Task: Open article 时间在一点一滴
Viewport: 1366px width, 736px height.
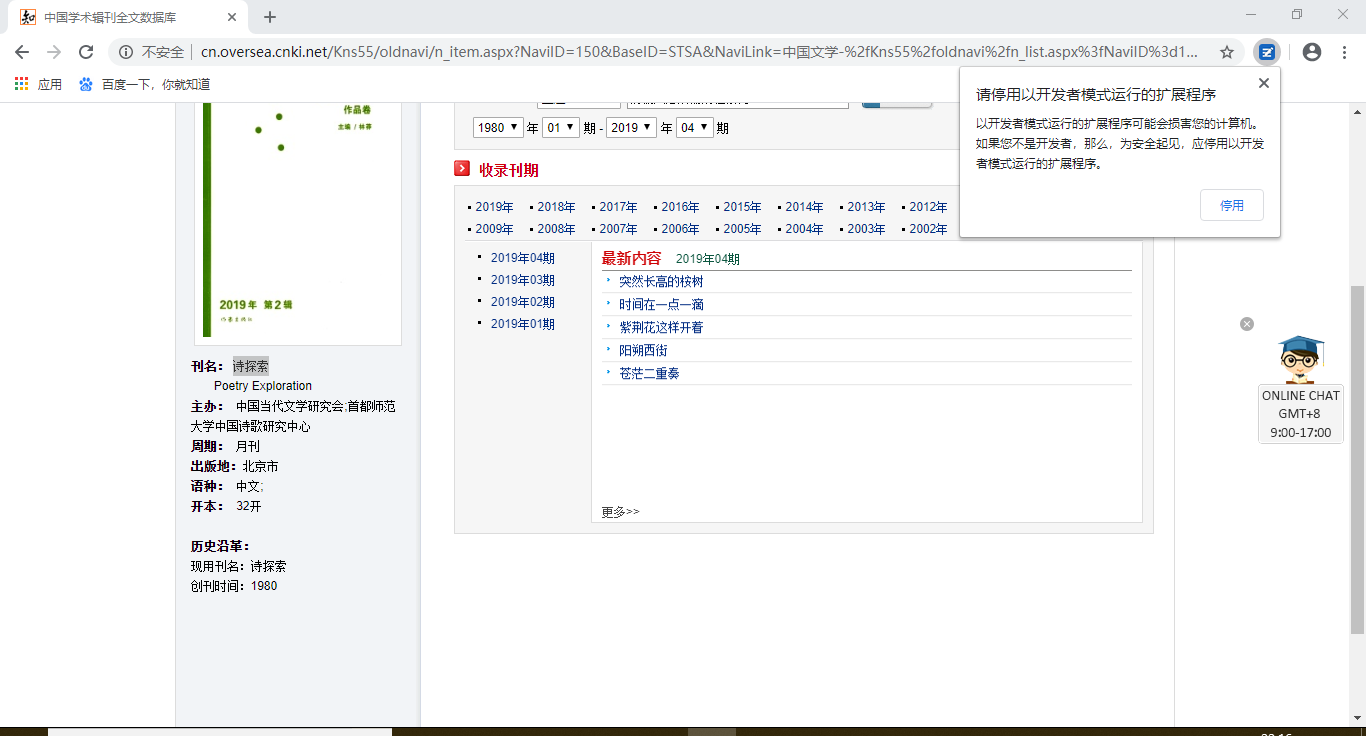Action: [x=661, y=305]
